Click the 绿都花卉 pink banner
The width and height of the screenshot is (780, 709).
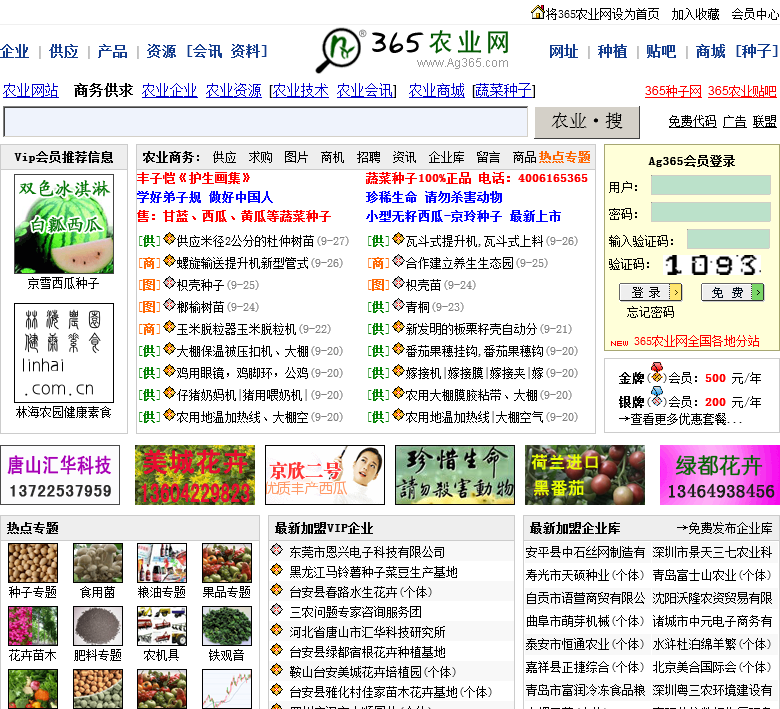tap(720, 475)
